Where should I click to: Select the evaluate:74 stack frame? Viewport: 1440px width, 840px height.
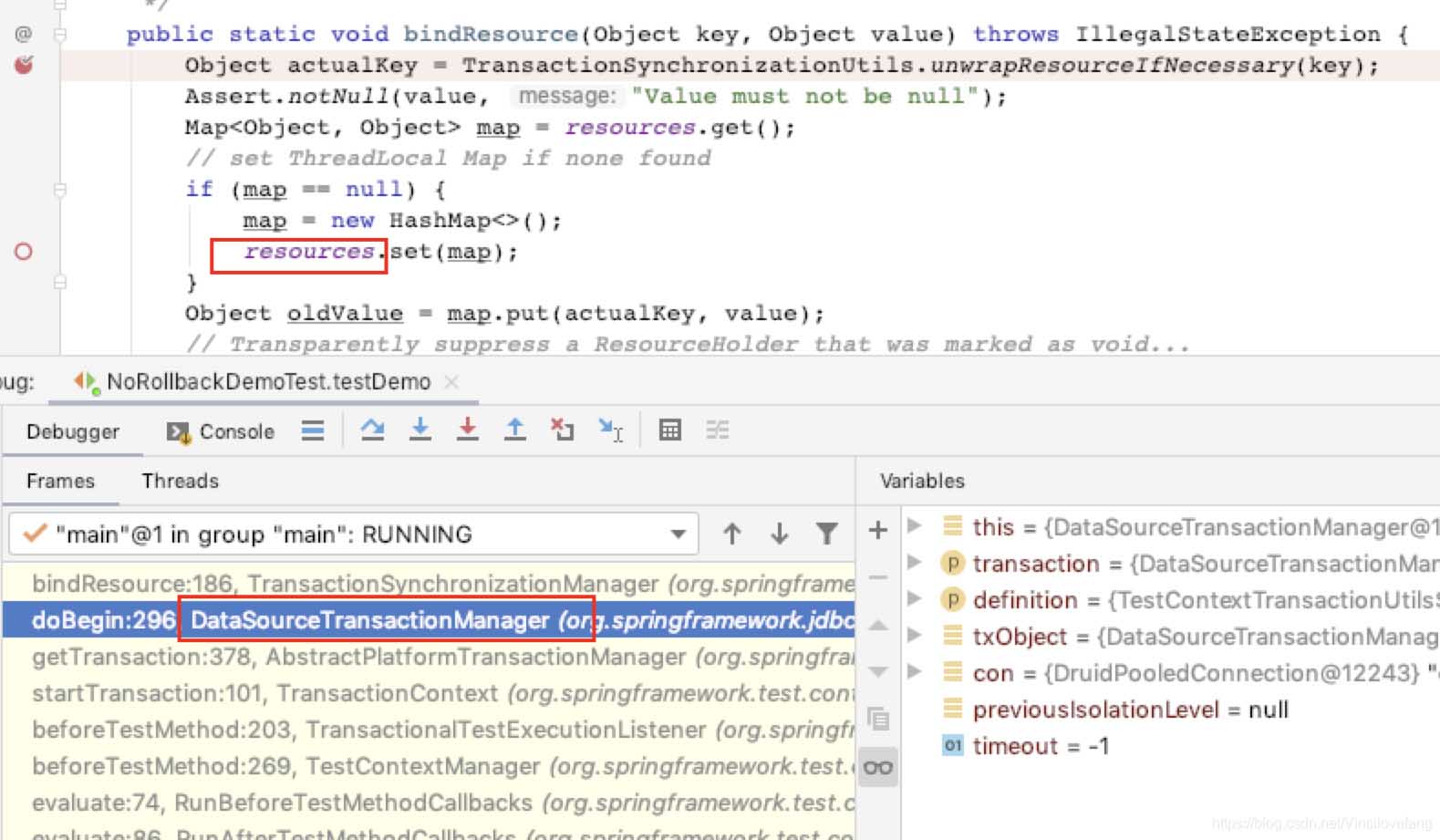point(429,803)
